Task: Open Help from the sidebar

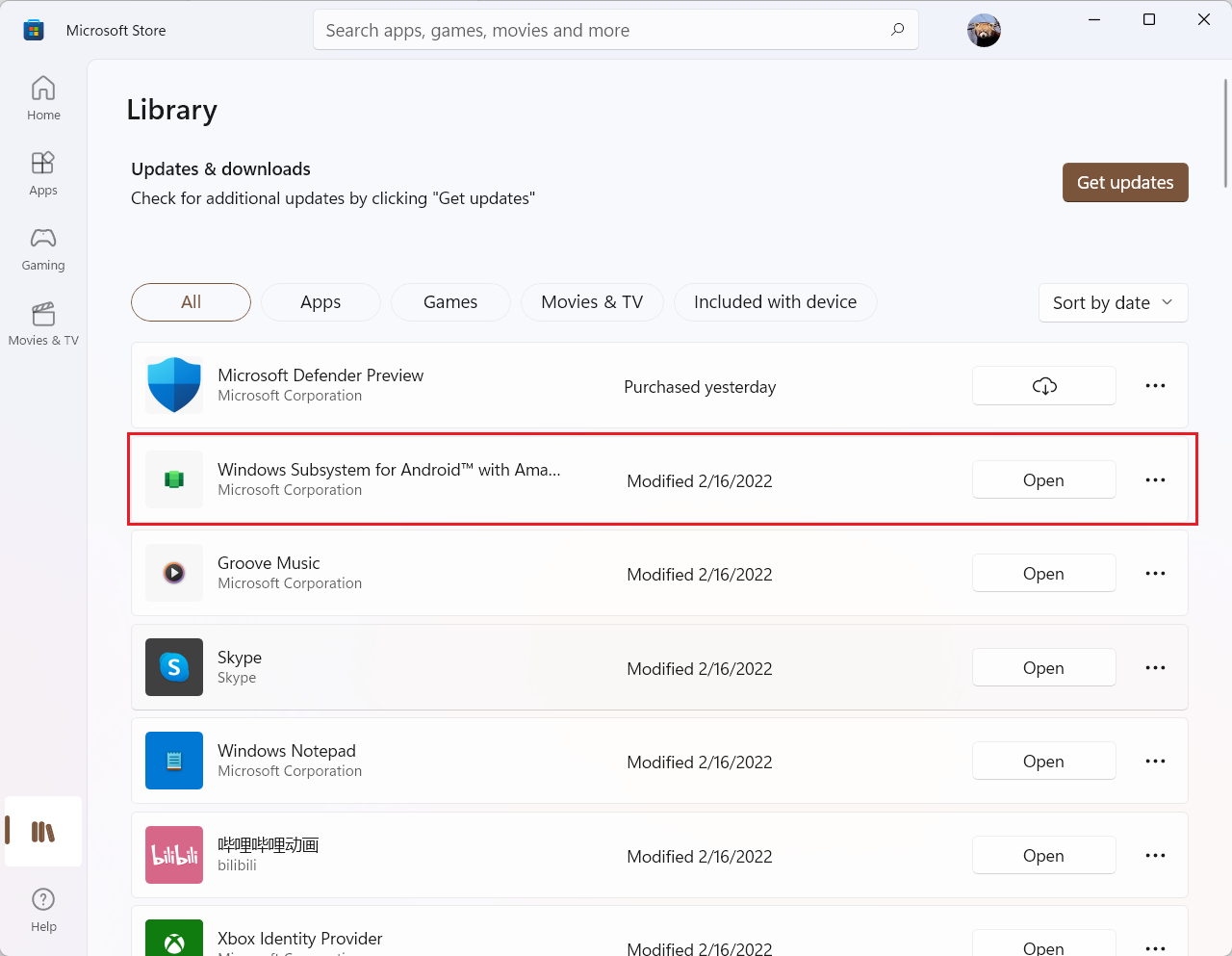Action: (x=43, y=910)
